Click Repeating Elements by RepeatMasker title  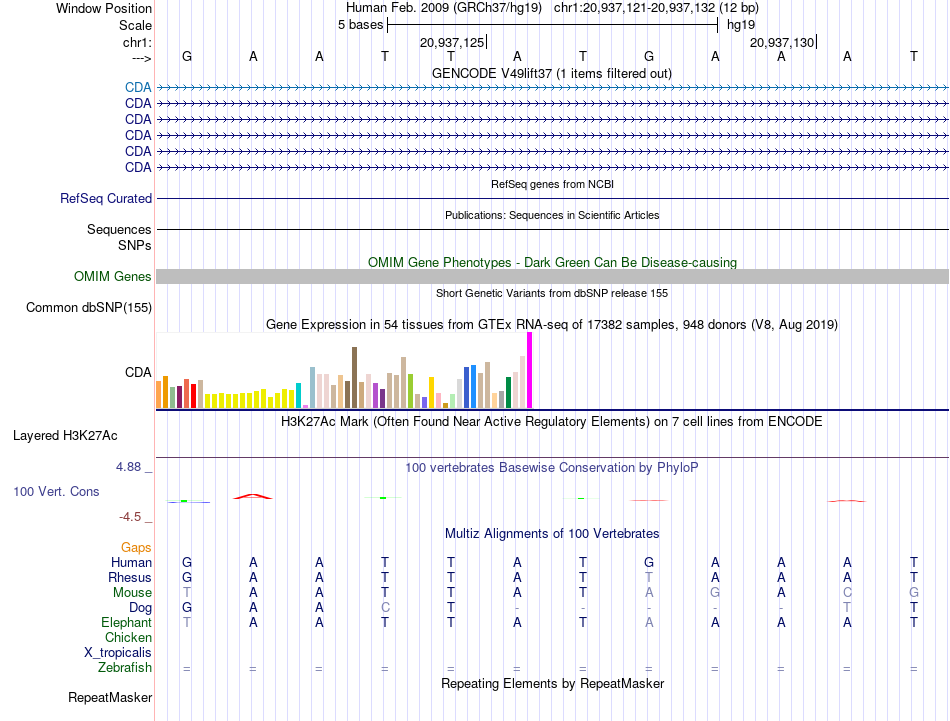point(553,683)
